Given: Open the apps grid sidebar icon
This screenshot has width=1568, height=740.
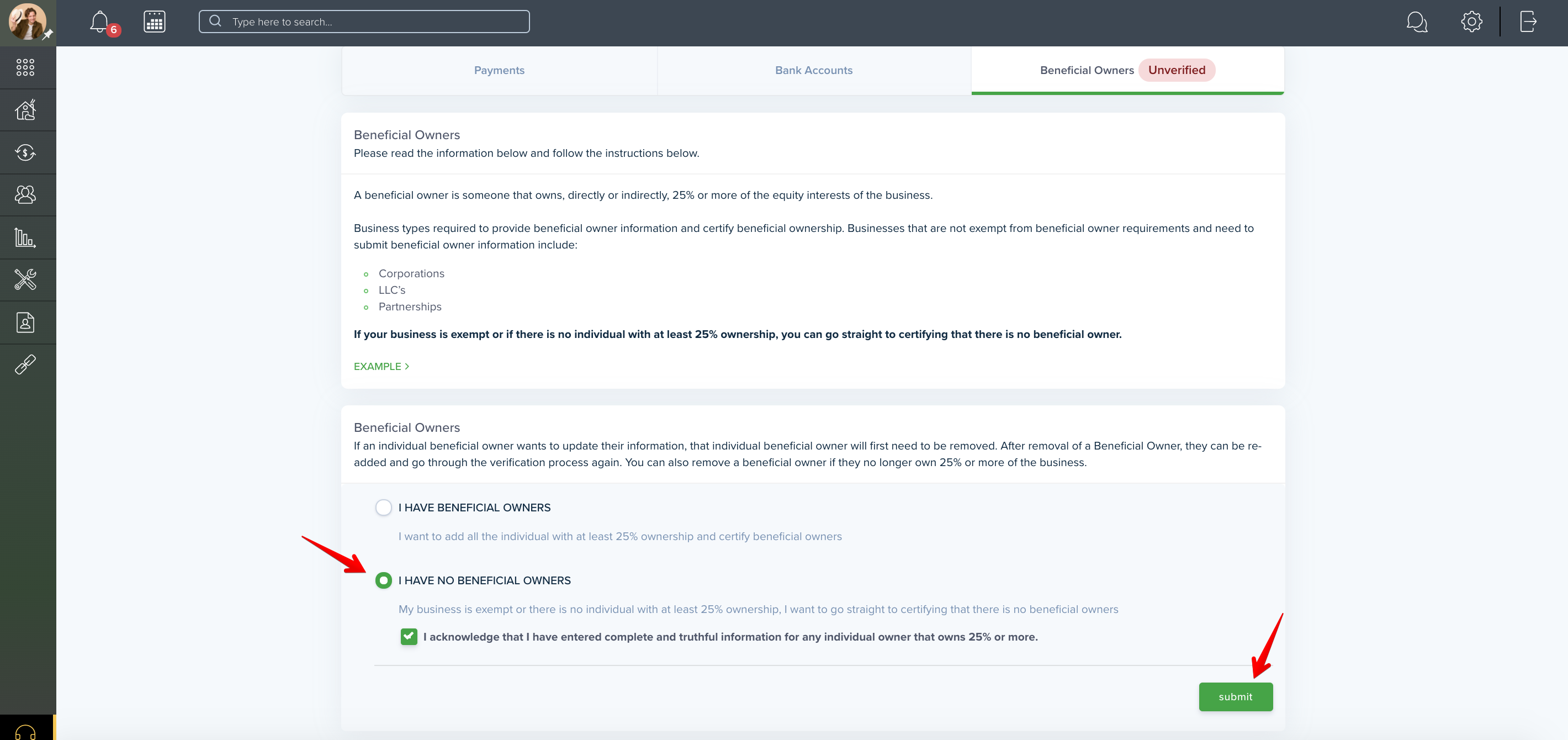Looking at the screenshot, I should 25,67.
